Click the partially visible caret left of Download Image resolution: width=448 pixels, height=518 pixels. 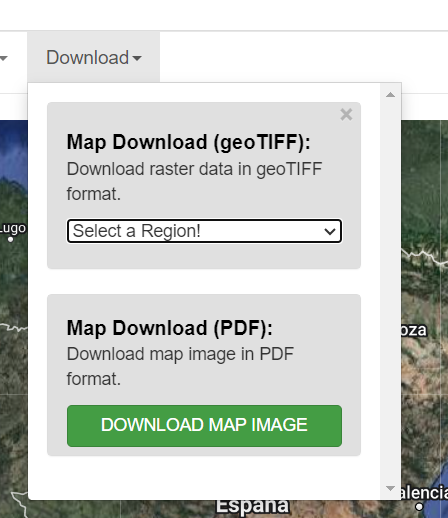[x=4, y=59]
